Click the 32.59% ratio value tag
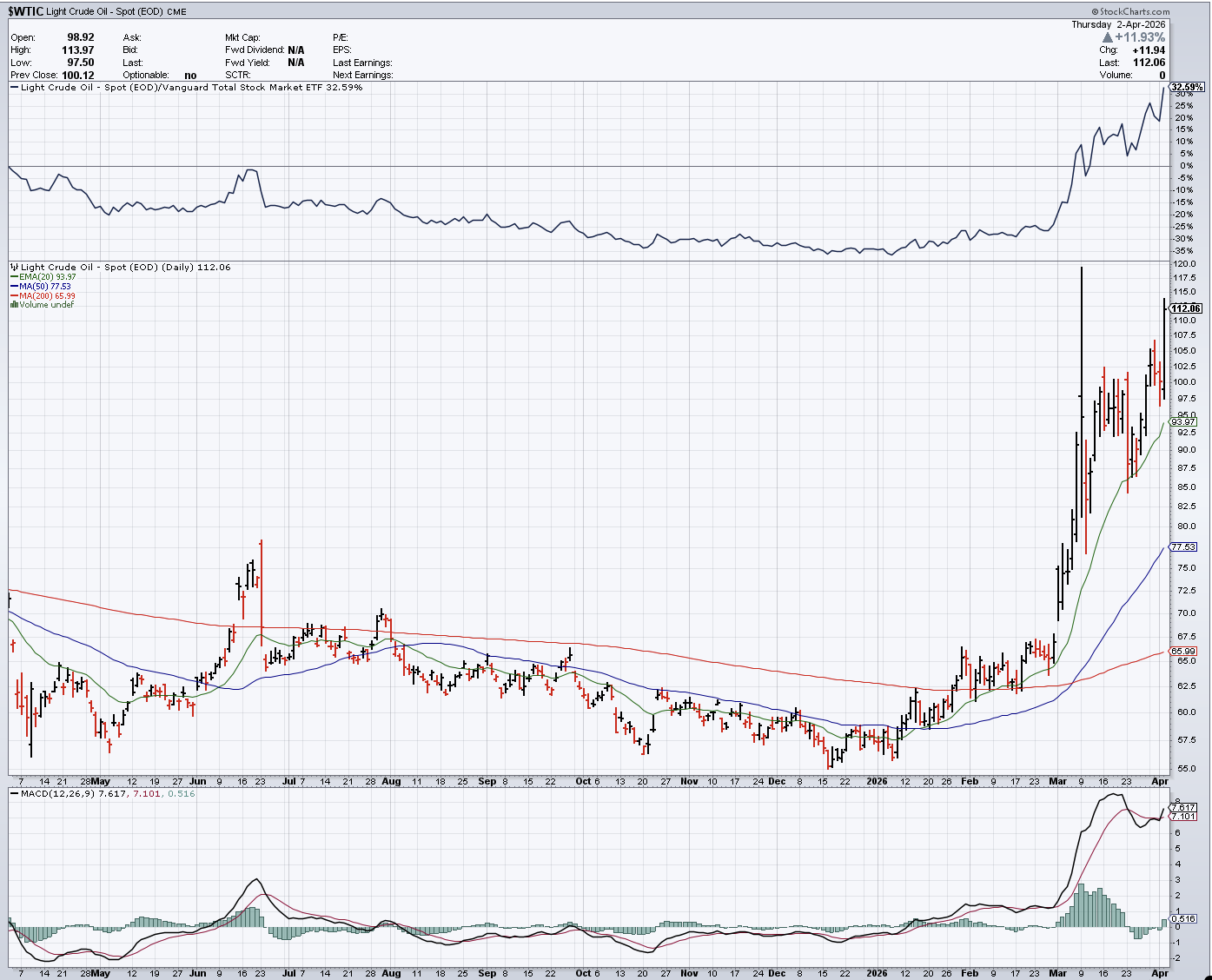 tap(1187, 87)
